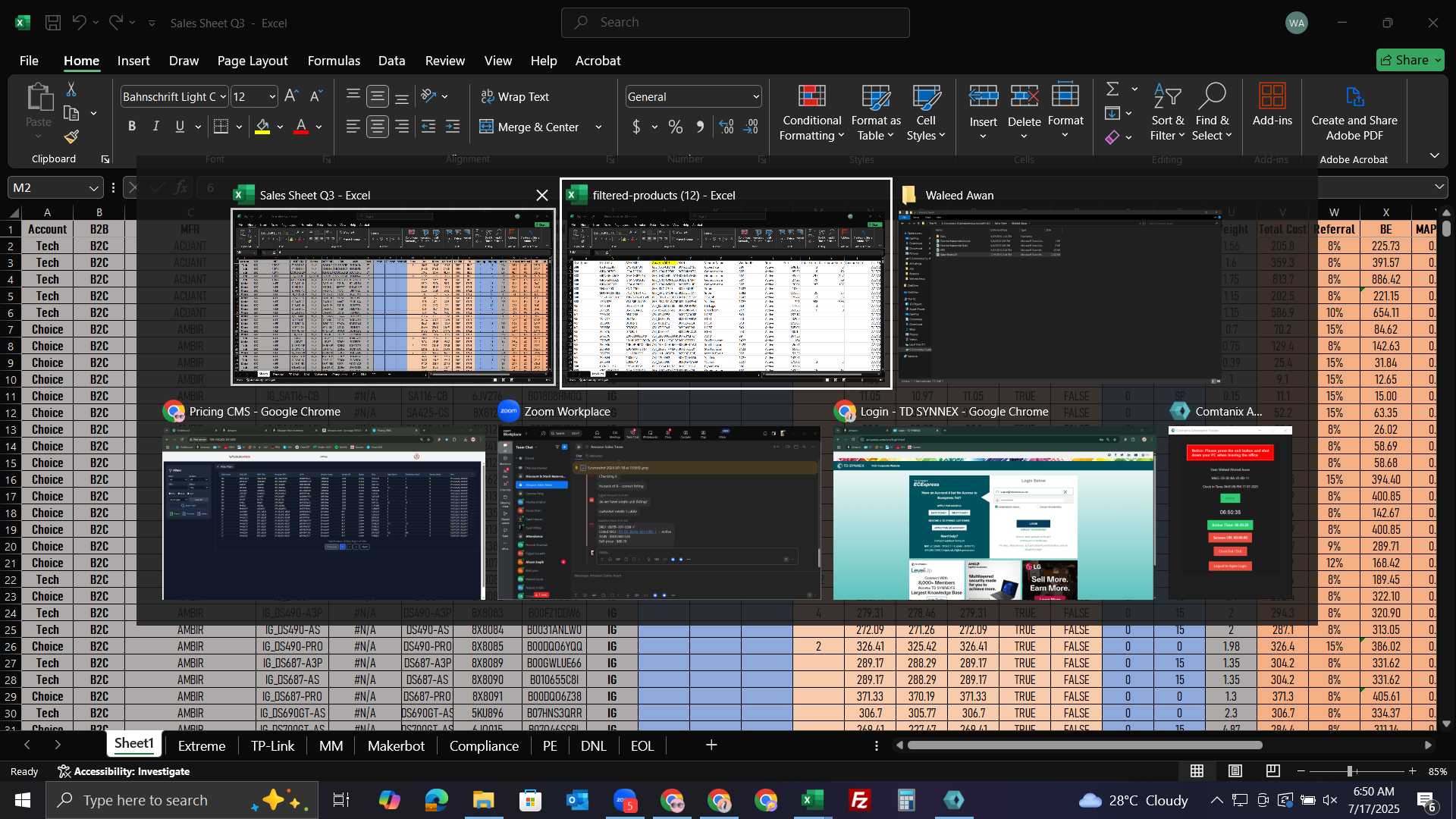Click the fill color yellow swatch
This screenshot has height=819, width=1456.
pyautogui.click(x=262, y=127)
